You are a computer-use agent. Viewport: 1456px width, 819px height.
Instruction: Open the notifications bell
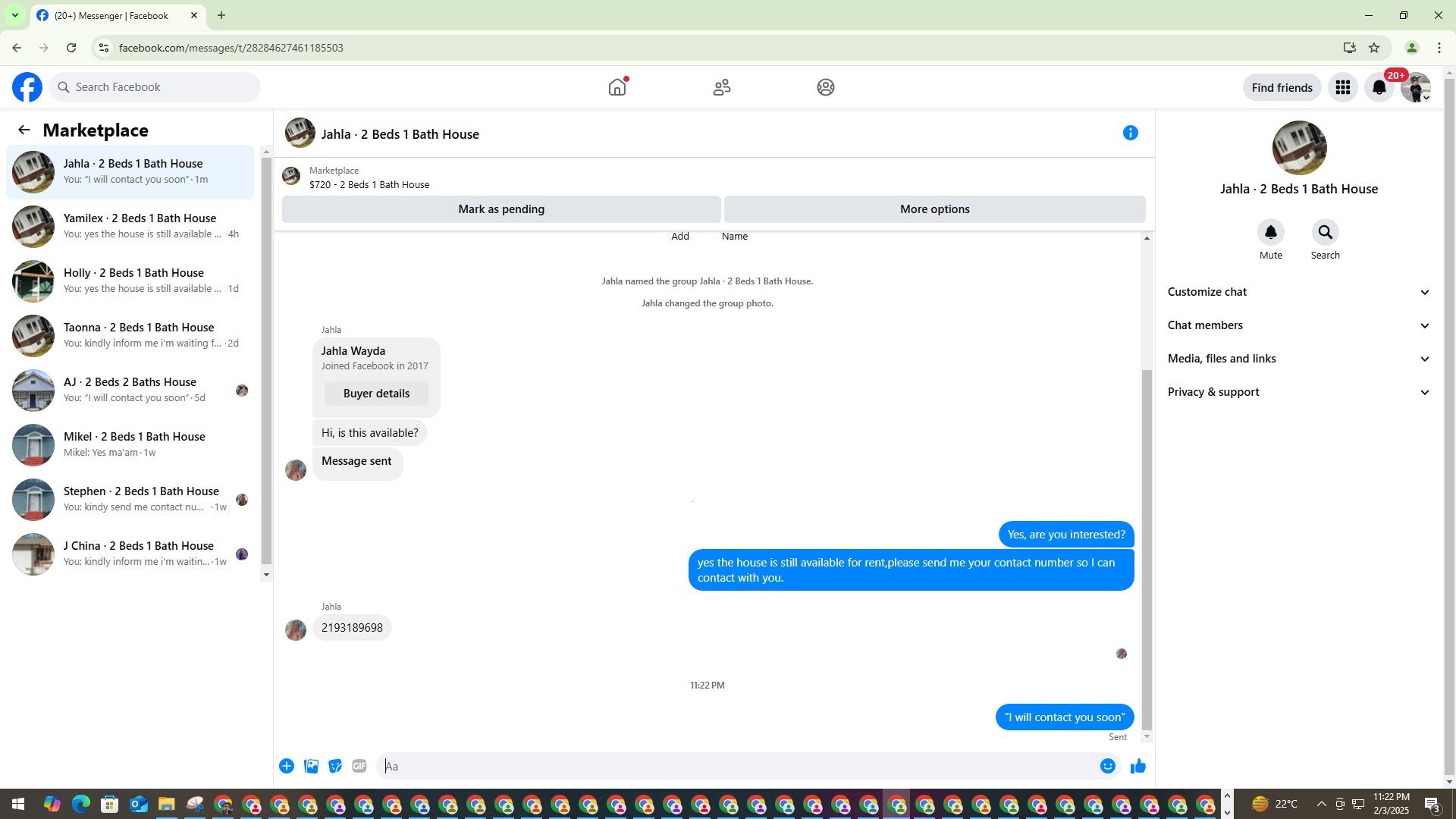pos(1379,87)
